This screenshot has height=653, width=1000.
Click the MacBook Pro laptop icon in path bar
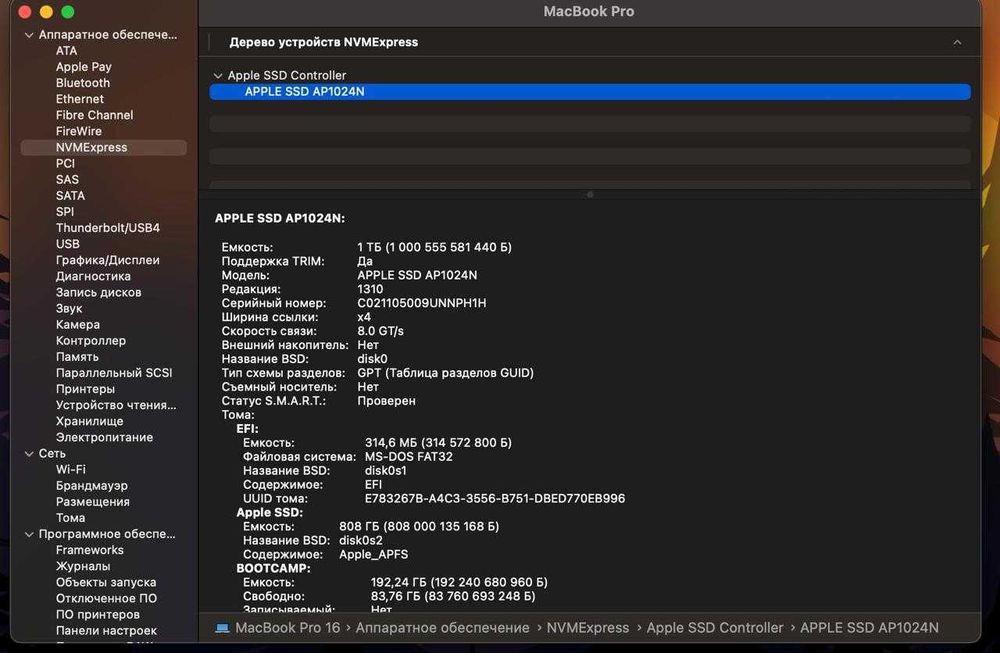tap(222, 628)
